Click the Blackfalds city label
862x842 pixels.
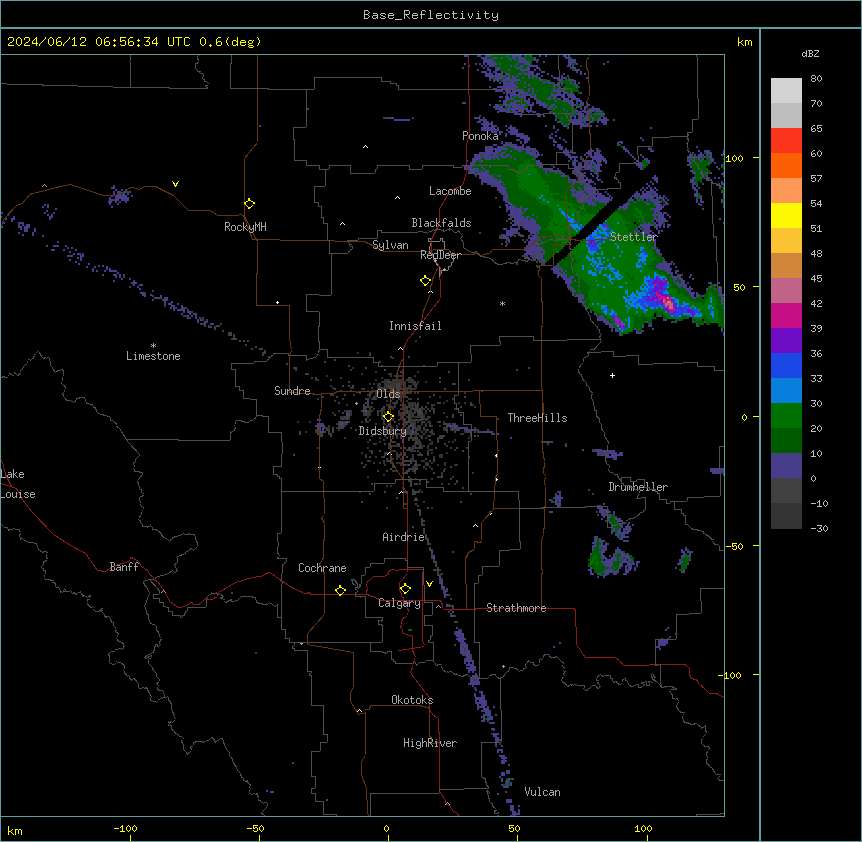click(441, 223)
